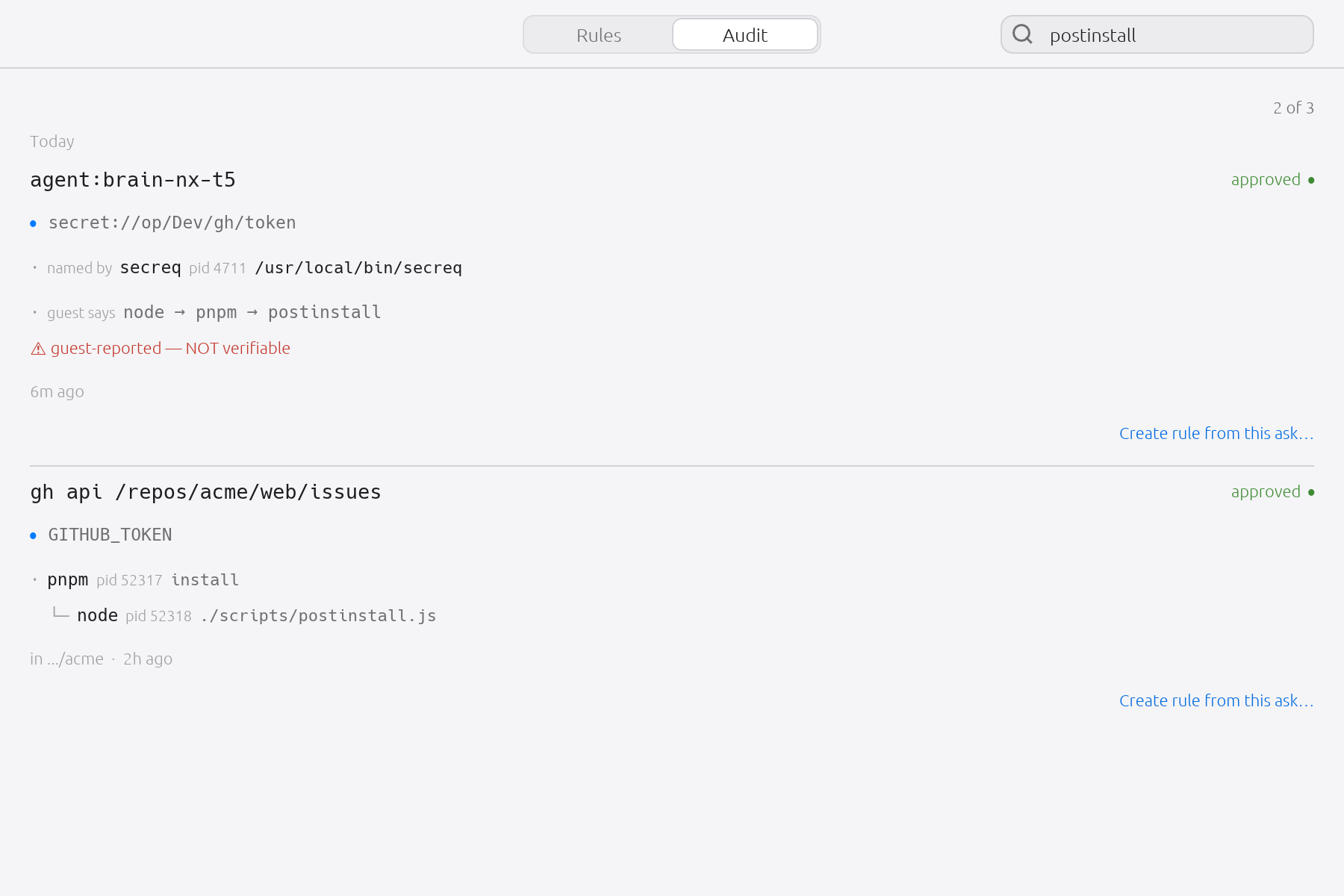Viewport: 1344px width, 896px height.
Task: Click 'node' child process name
Action: tap(98, 615)
